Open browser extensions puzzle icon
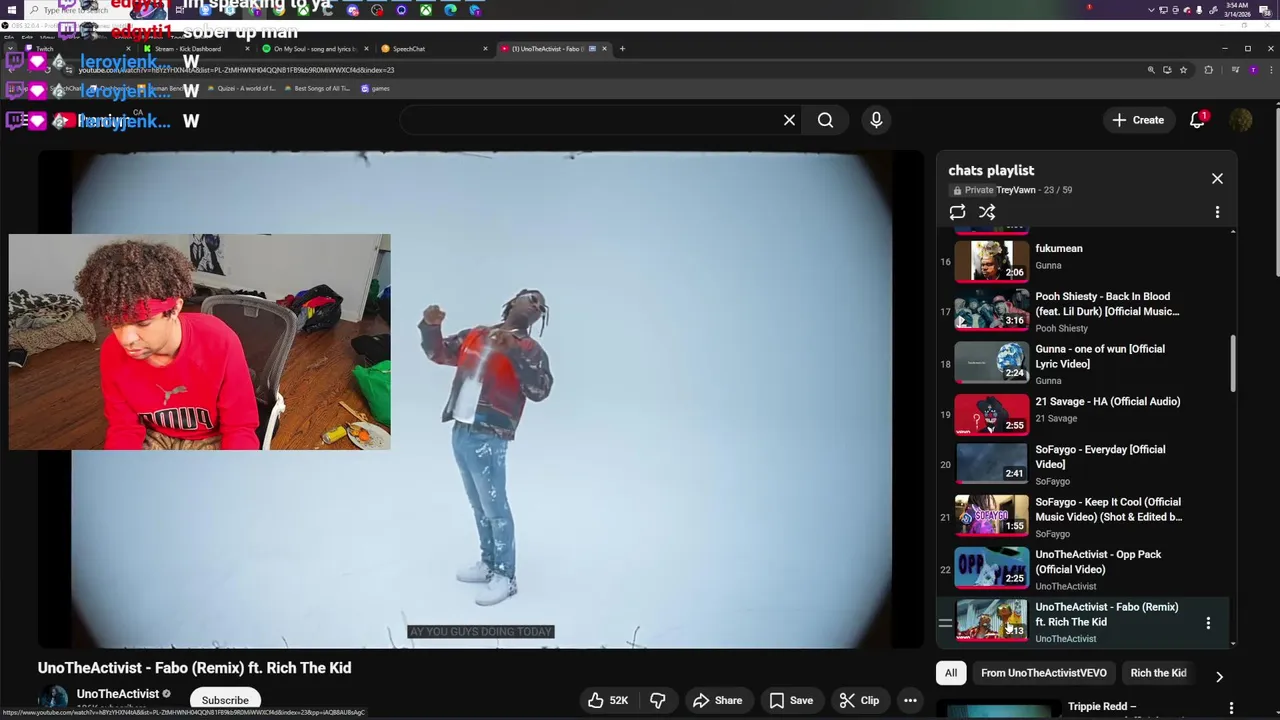1280x720 pixels. coord(1208,70)
